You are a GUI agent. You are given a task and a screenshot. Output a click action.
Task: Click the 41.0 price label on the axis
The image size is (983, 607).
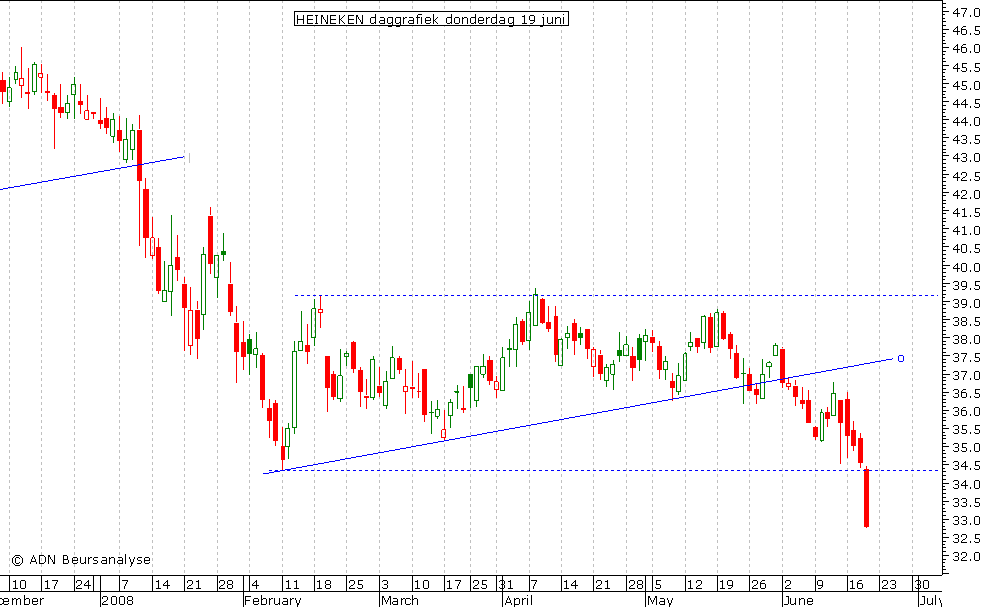(x=966, y=230)
